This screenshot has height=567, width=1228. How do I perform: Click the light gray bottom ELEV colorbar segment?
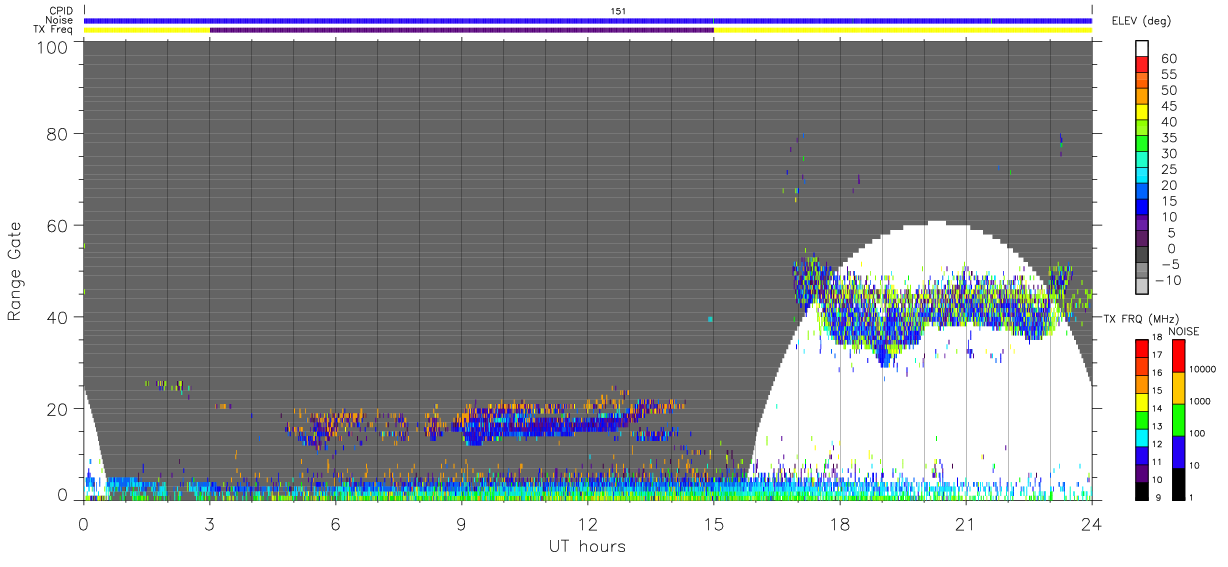point(1143,286)
